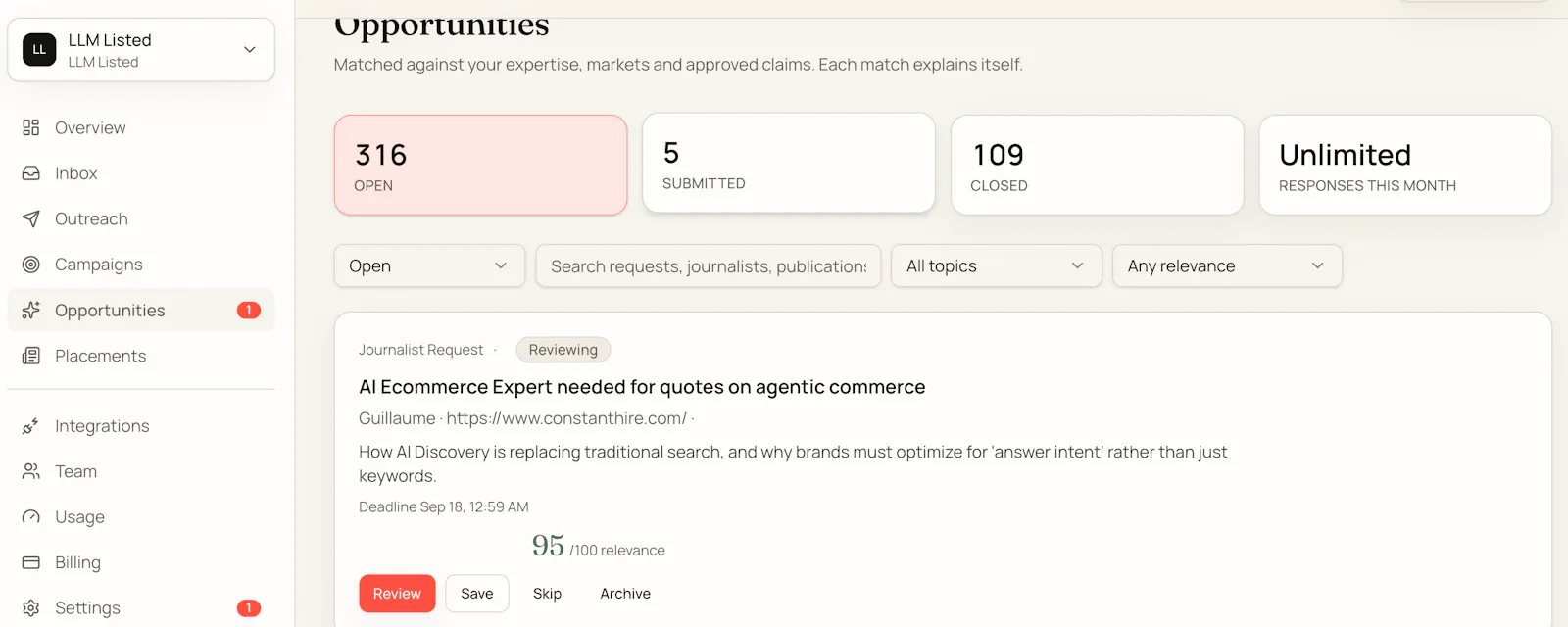The height and width of the screenshot is (627, 1568).
Task: Open Outreach section label
Action: (91, 218)
